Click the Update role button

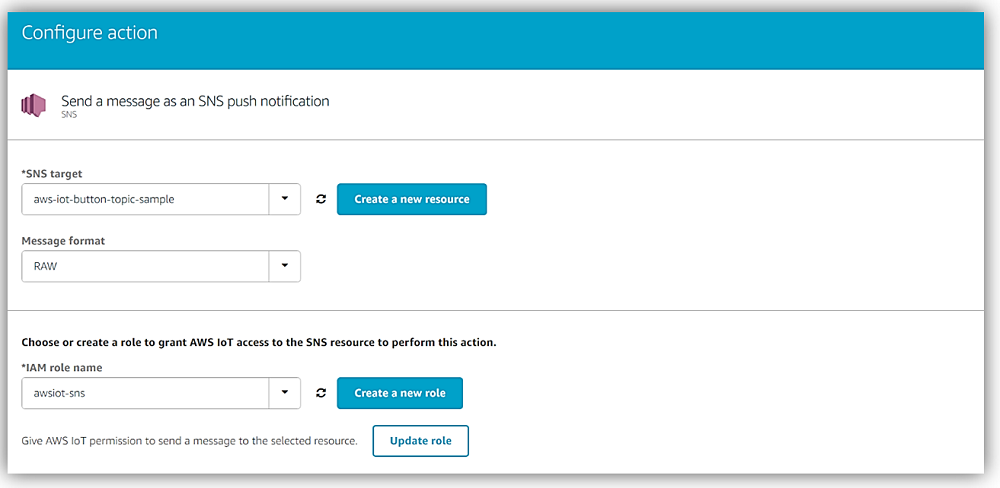point(420,441)
